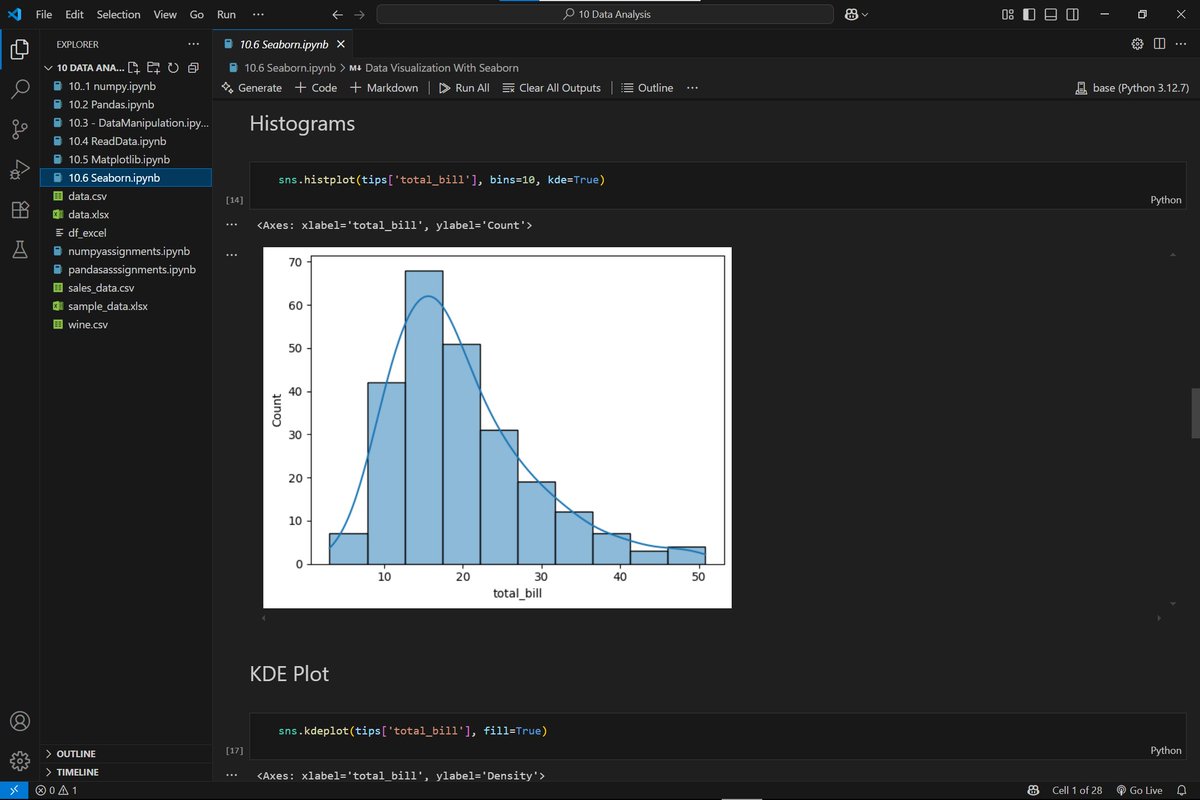
Task: Create a new folder in Explorer
Action: (x=153, y=68)
